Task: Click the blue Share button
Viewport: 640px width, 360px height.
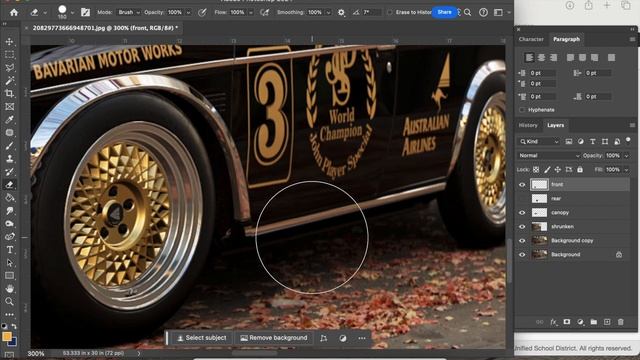Action: 444,12
